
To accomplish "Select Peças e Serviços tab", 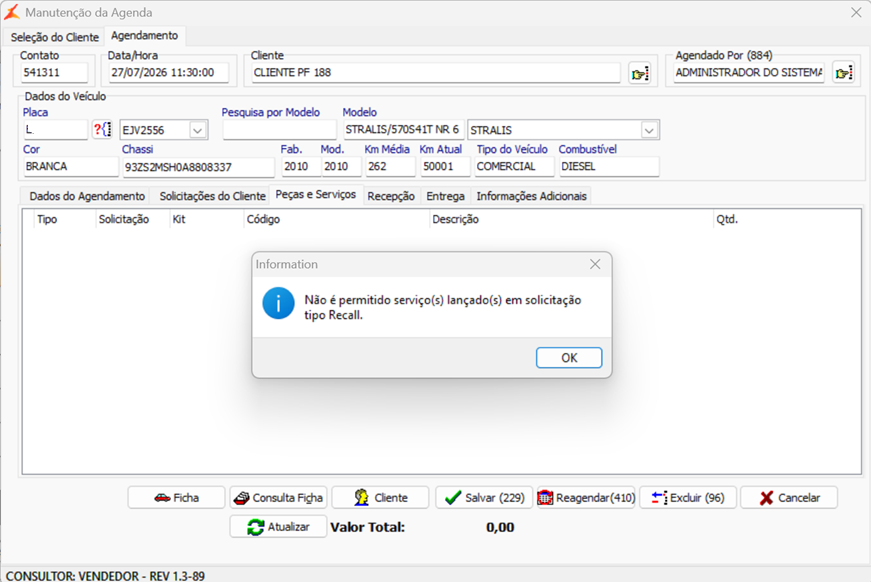I will [x=316, y=194].
